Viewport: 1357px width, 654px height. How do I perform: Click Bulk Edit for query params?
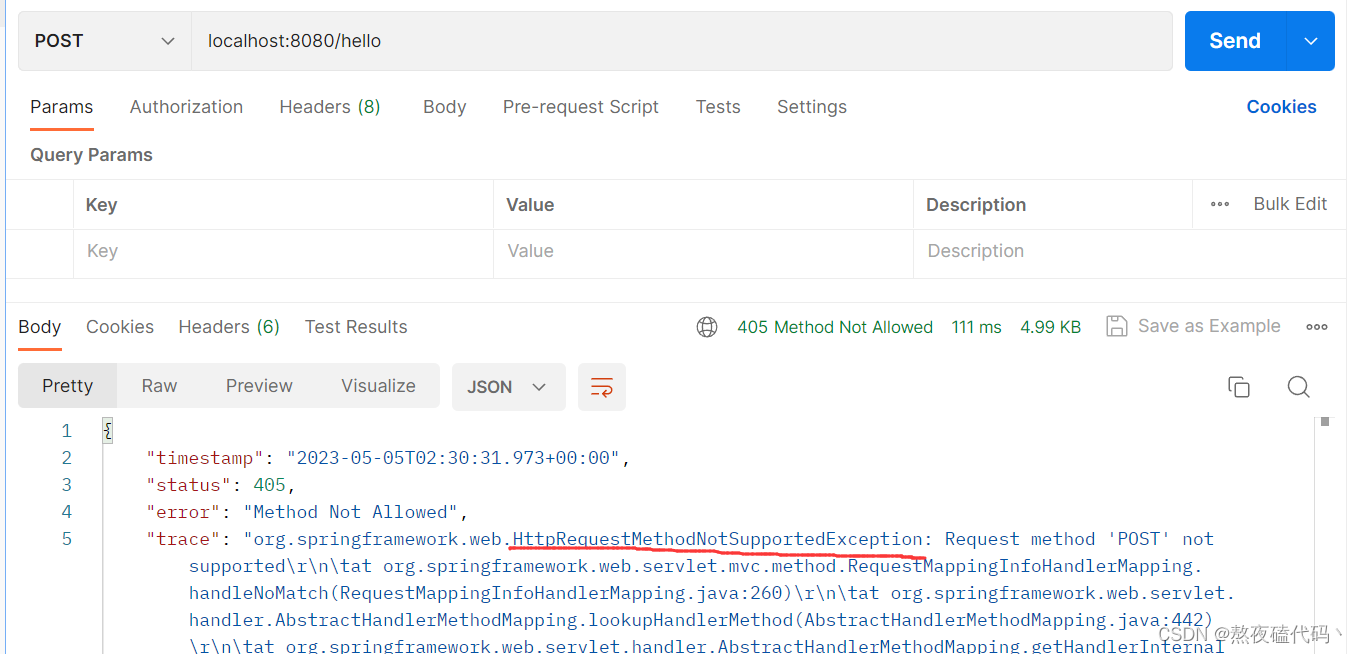tap(1290, 204)
